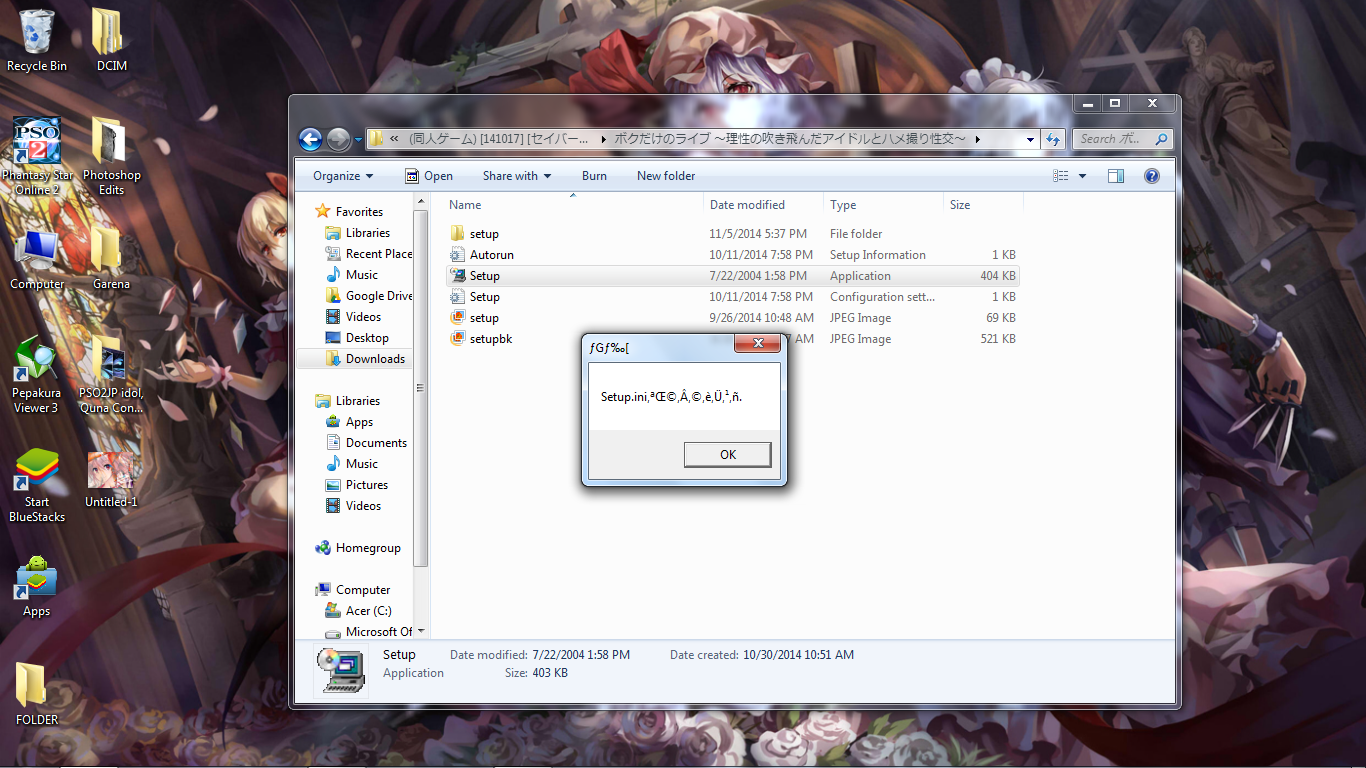This screenshot has height=768, width=1366.
Task: Open Phantasy Star Online 2 shortcut
Action: (x=37, y=155)
